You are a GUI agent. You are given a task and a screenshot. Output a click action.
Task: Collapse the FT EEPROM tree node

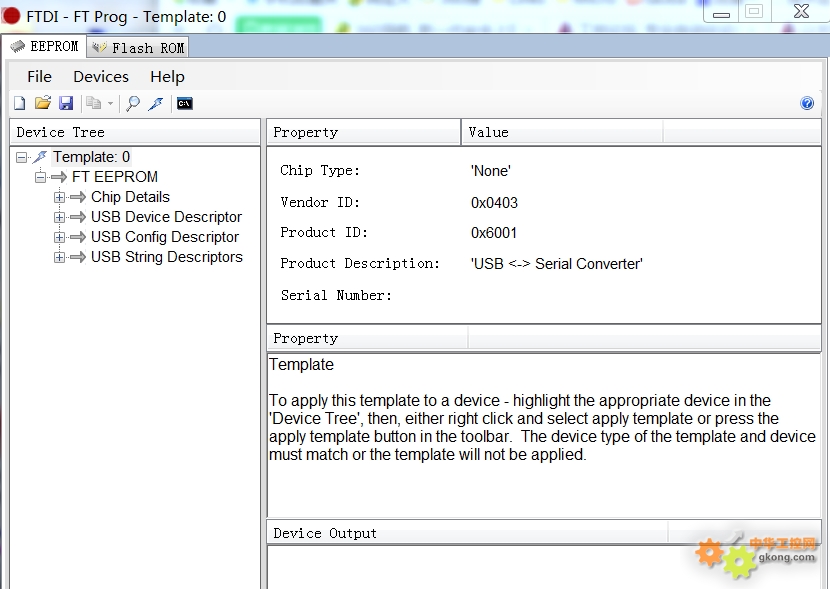point(40,177)
